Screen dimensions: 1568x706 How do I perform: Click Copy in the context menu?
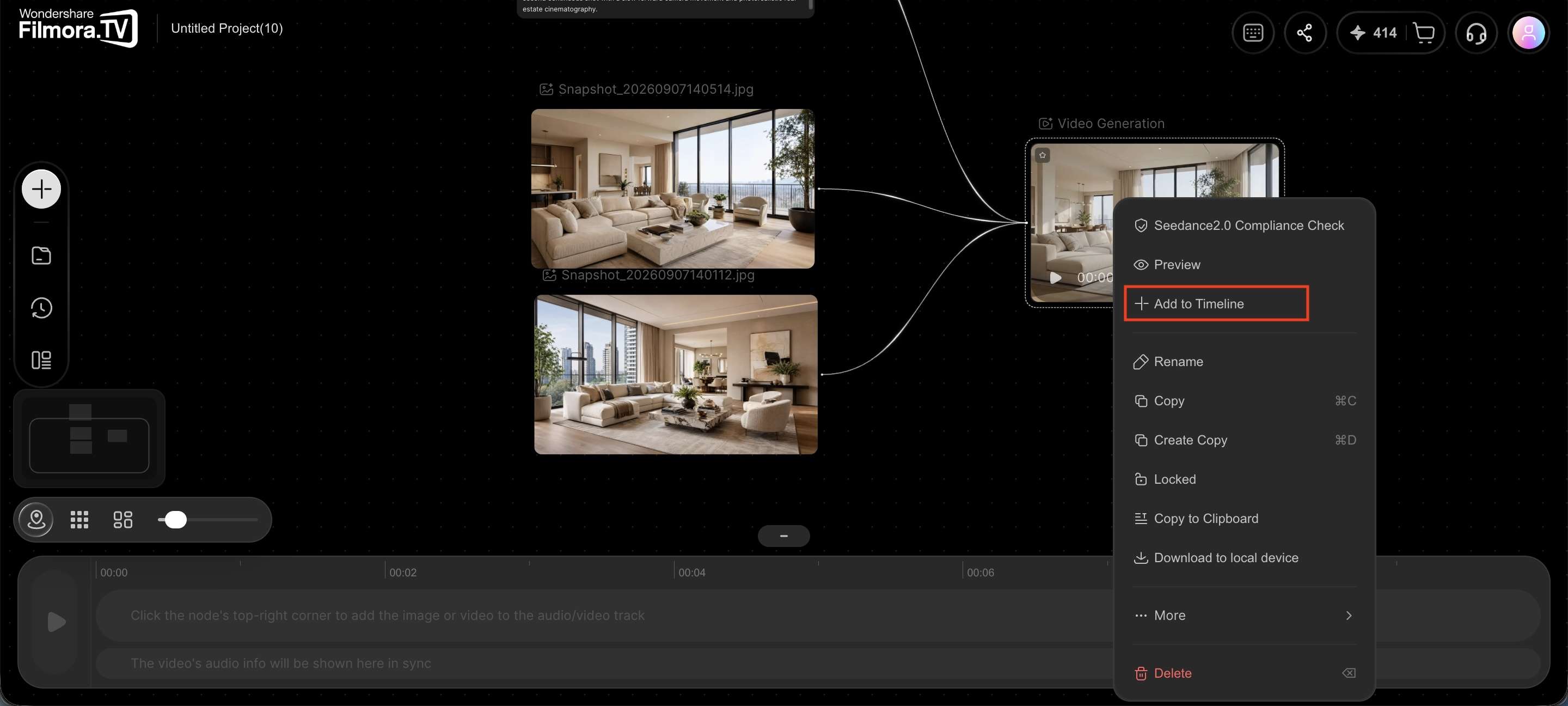click(1245, 401)
